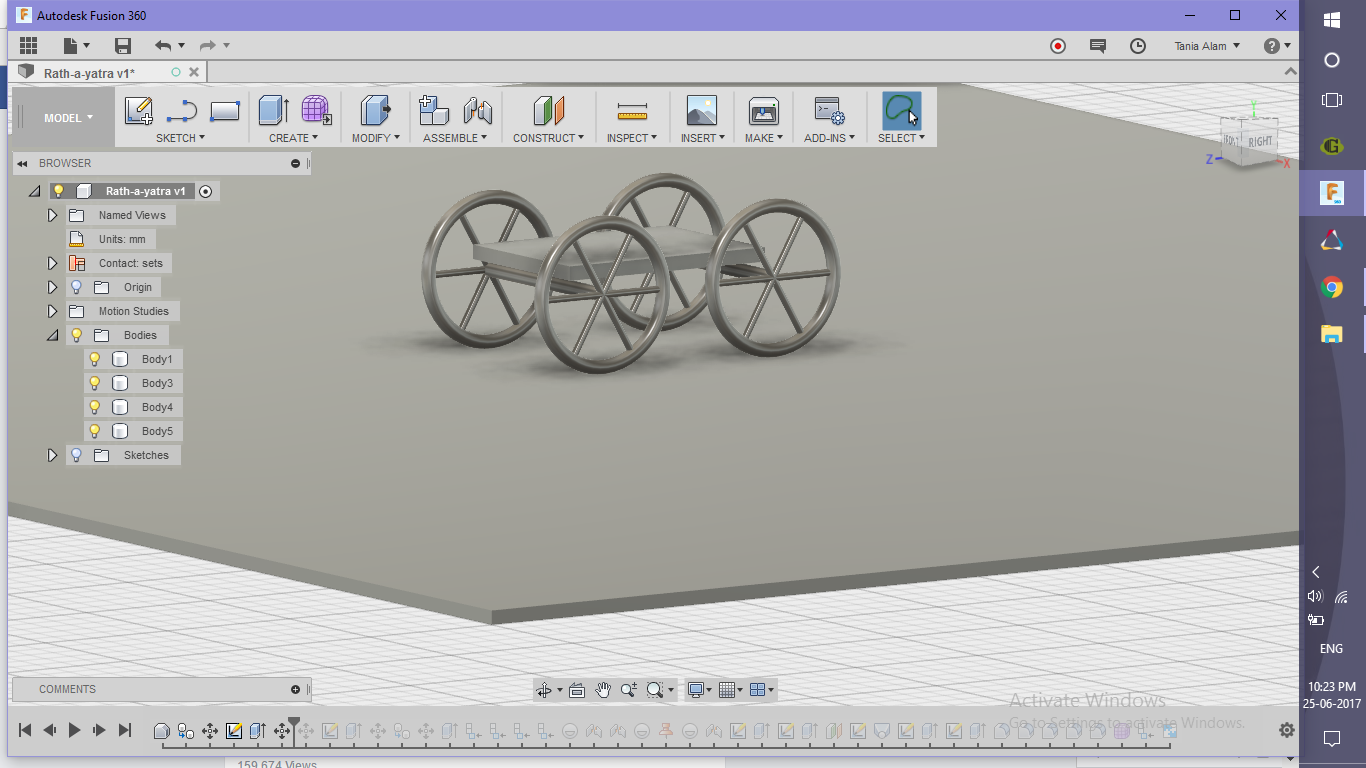Hide the Bodies folder
Viewport: 1366px width, 768px height.
point(76,335)
